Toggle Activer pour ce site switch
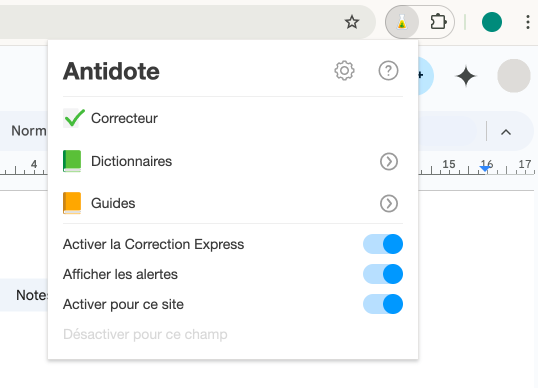538x388 pixels. [383, 304]
